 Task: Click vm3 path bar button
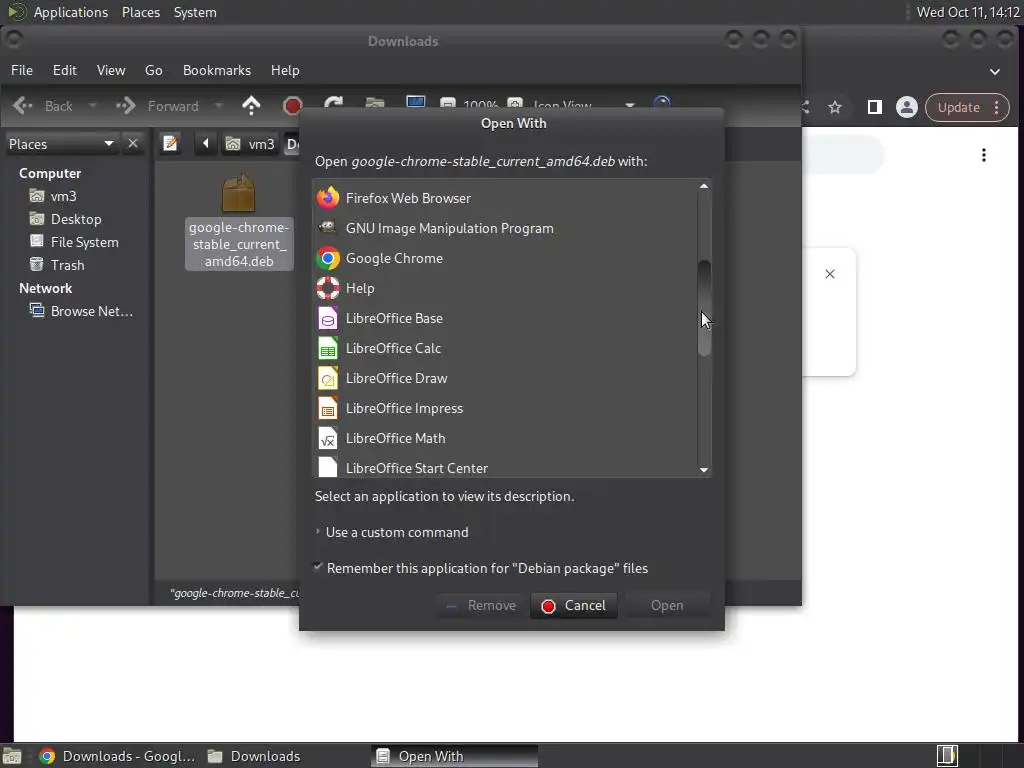[x=250, y=144]
